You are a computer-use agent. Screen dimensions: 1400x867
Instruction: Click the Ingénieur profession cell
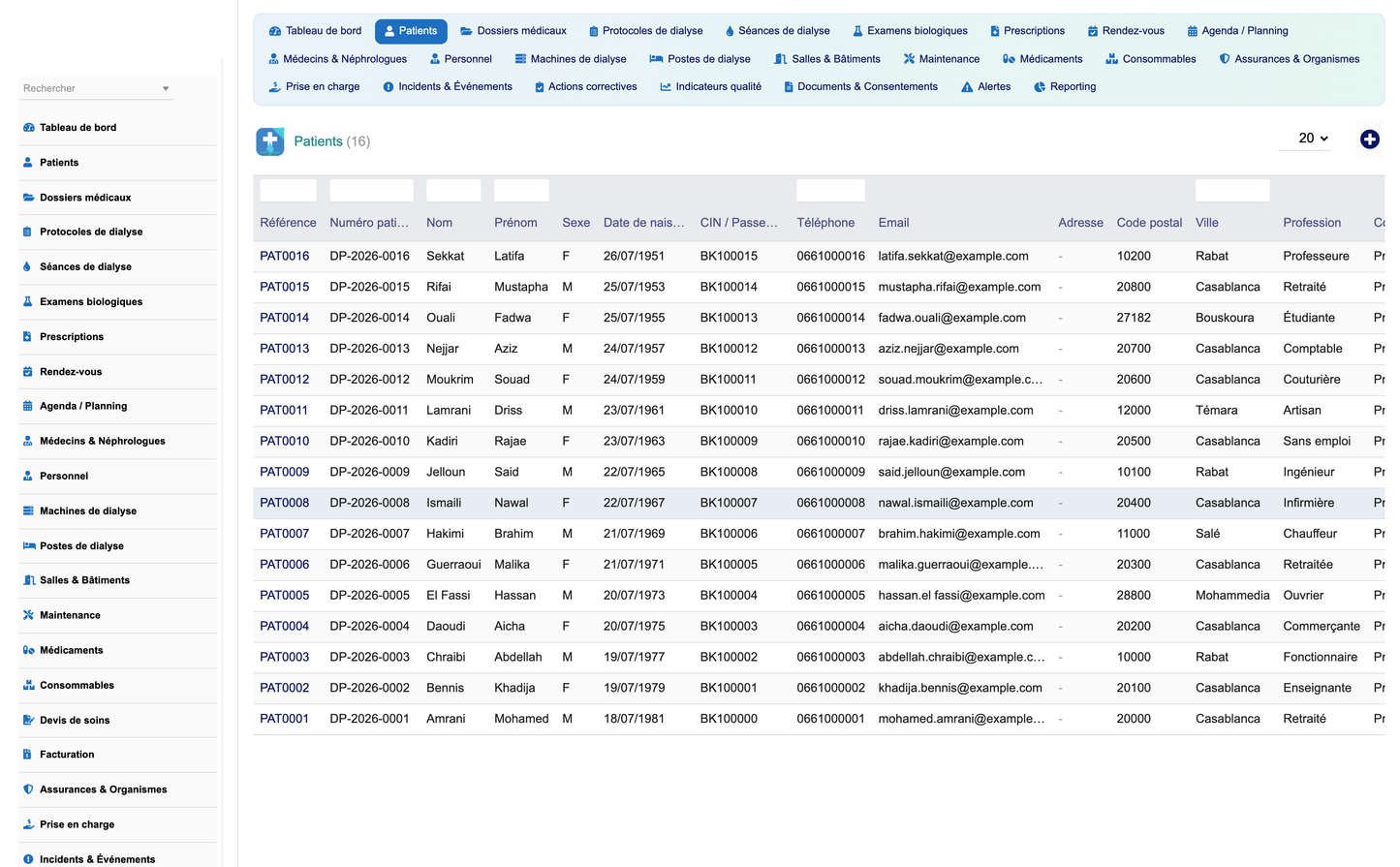(x=1309, y=472)
